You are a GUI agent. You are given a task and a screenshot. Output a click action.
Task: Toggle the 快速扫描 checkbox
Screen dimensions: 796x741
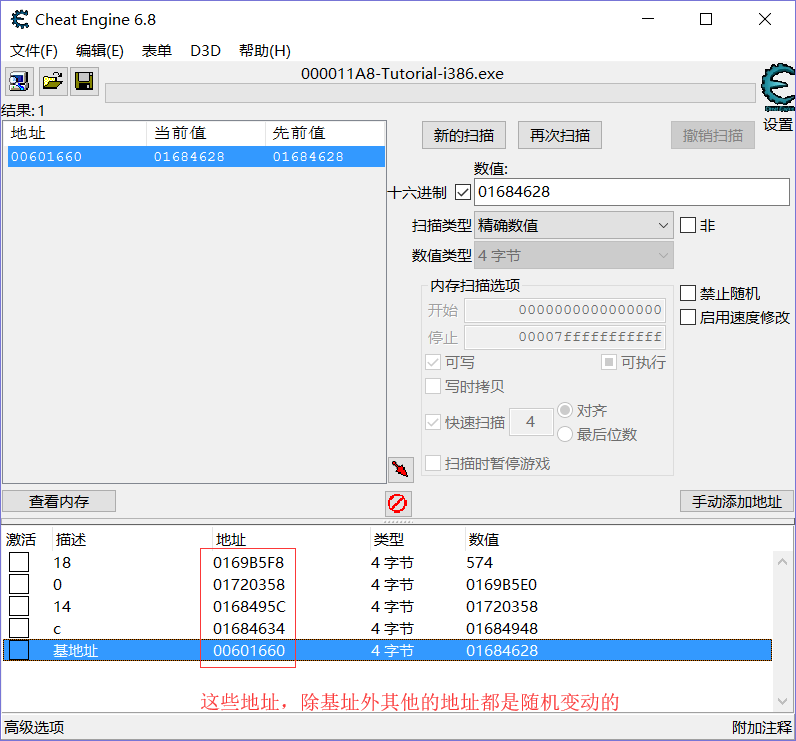point(433,422)
